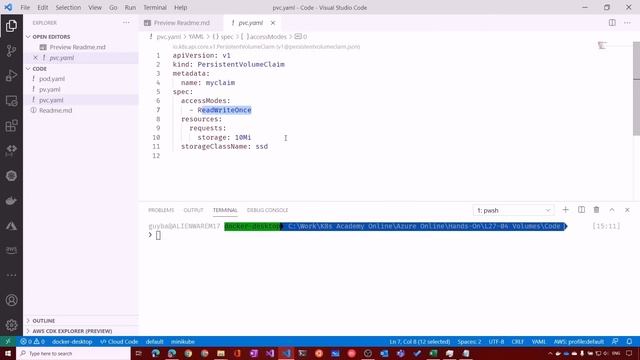Change indentation via Spaces: 2
The image size is (640, 360).
click(x=469, y=342)
